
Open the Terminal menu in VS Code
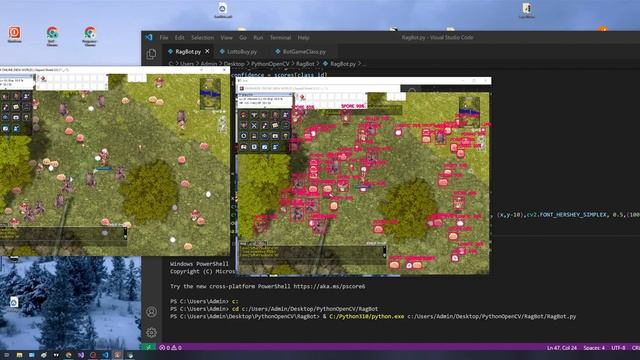(280, 38)
